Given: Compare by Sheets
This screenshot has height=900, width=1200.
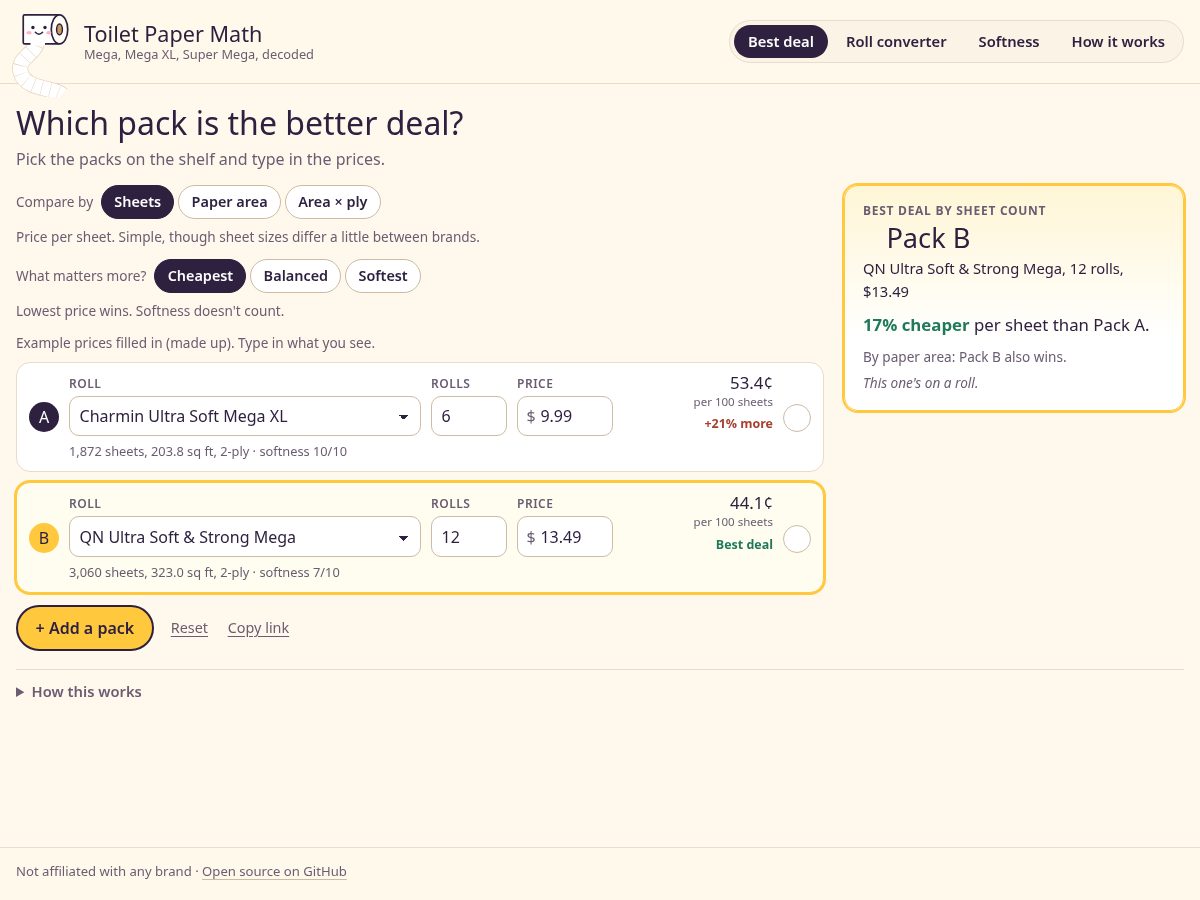Looking at the screenshot, I should pos(137,202).
